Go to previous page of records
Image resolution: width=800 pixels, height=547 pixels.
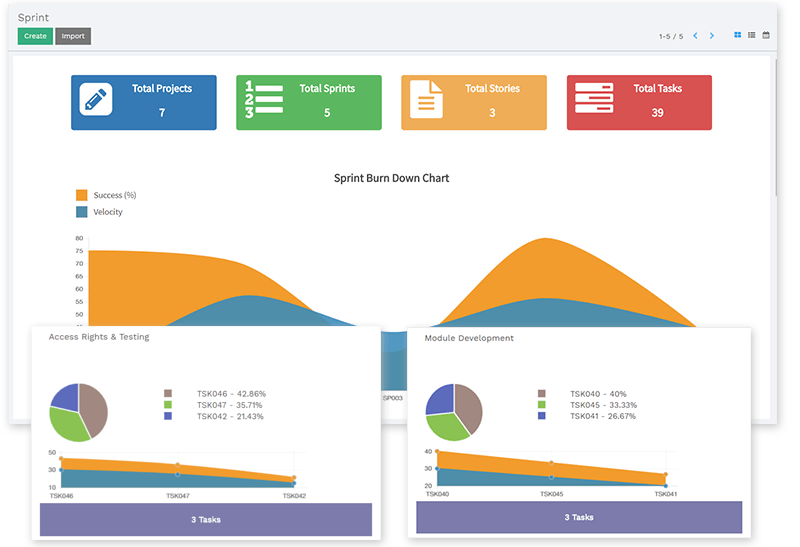(x=695, y=36)
